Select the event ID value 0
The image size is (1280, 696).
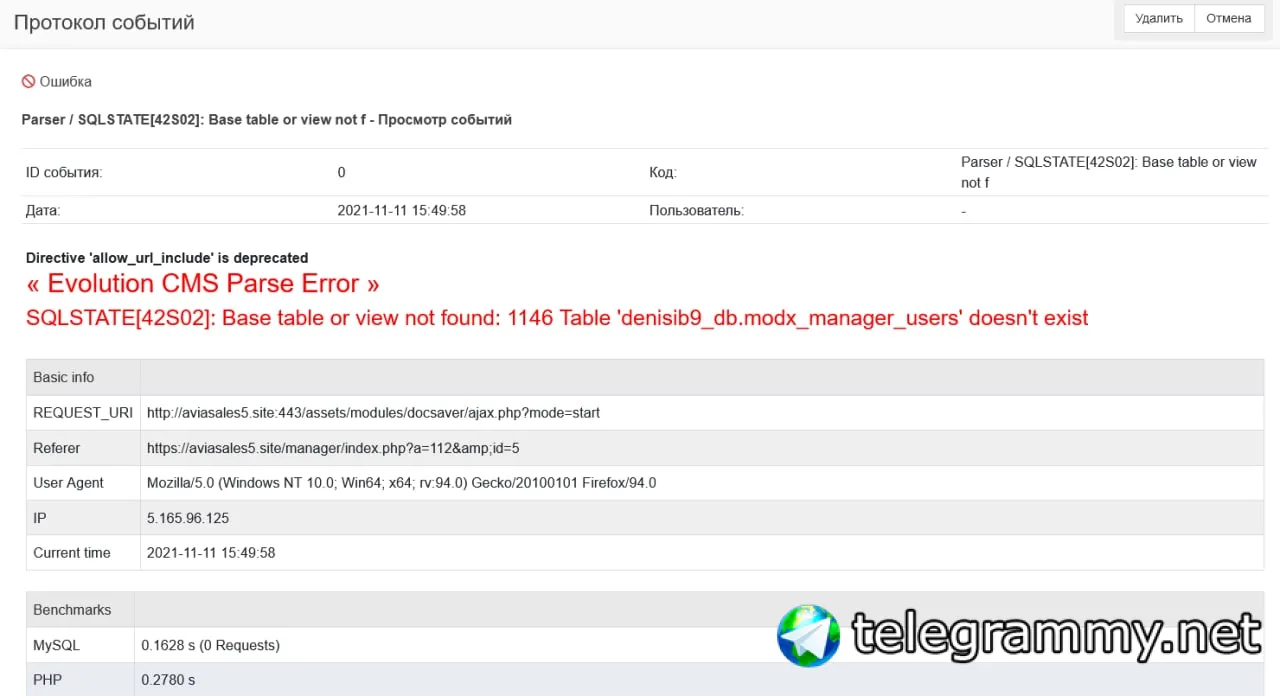(342, 173)
